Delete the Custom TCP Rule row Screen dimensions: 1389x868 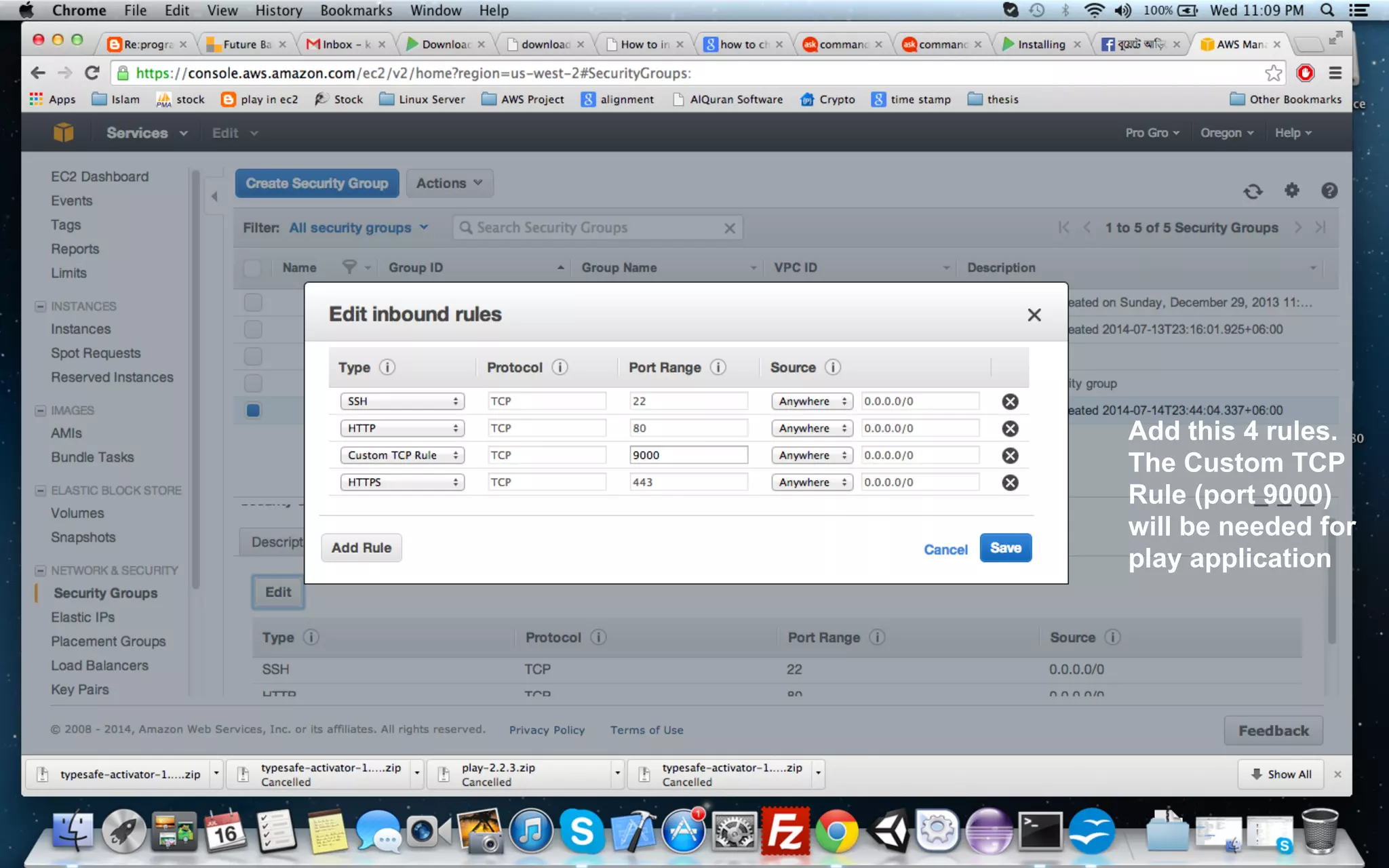(1010, 456)
